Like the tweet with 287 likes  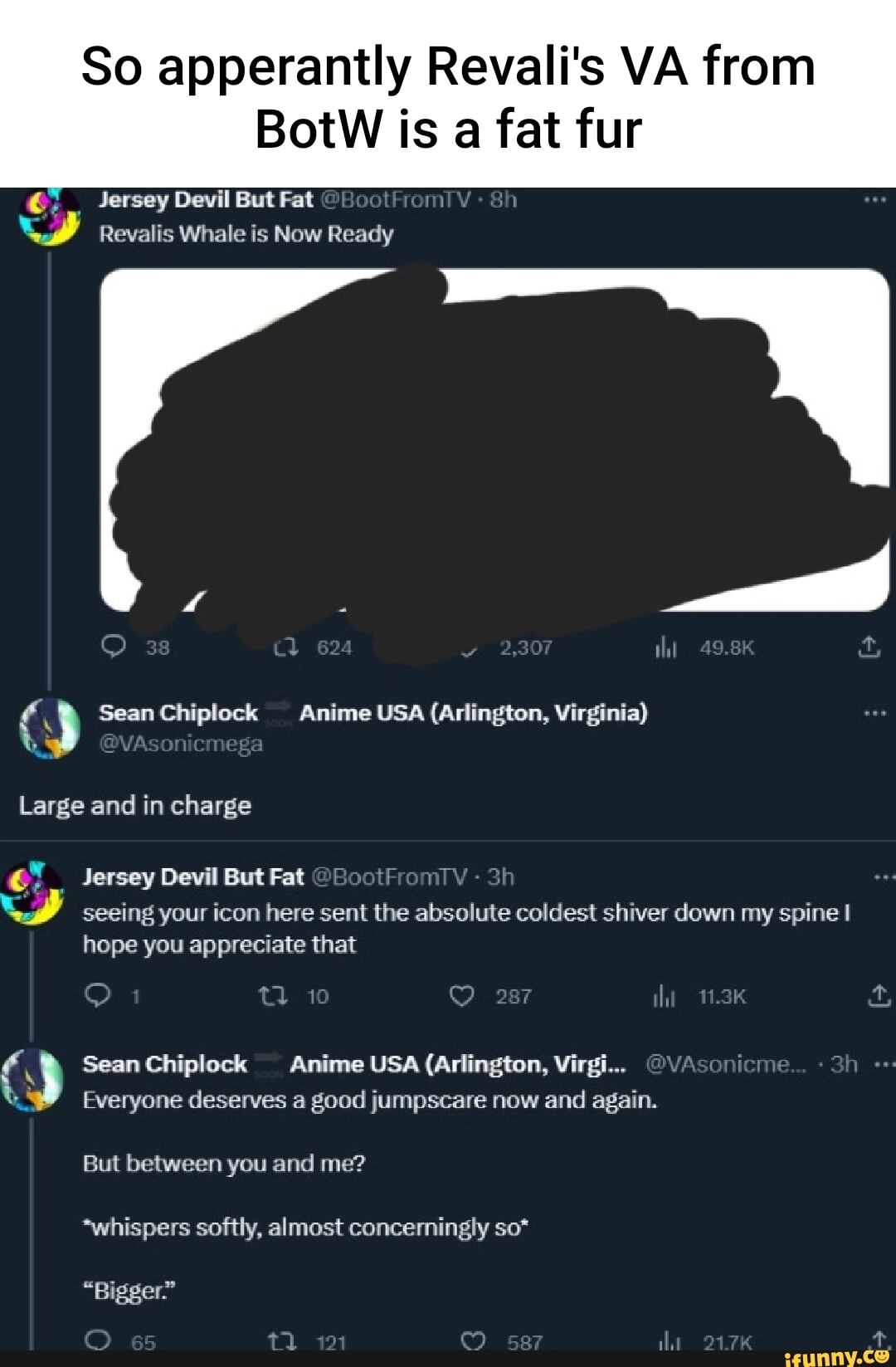pyautogui.click(x=461, y=995)
